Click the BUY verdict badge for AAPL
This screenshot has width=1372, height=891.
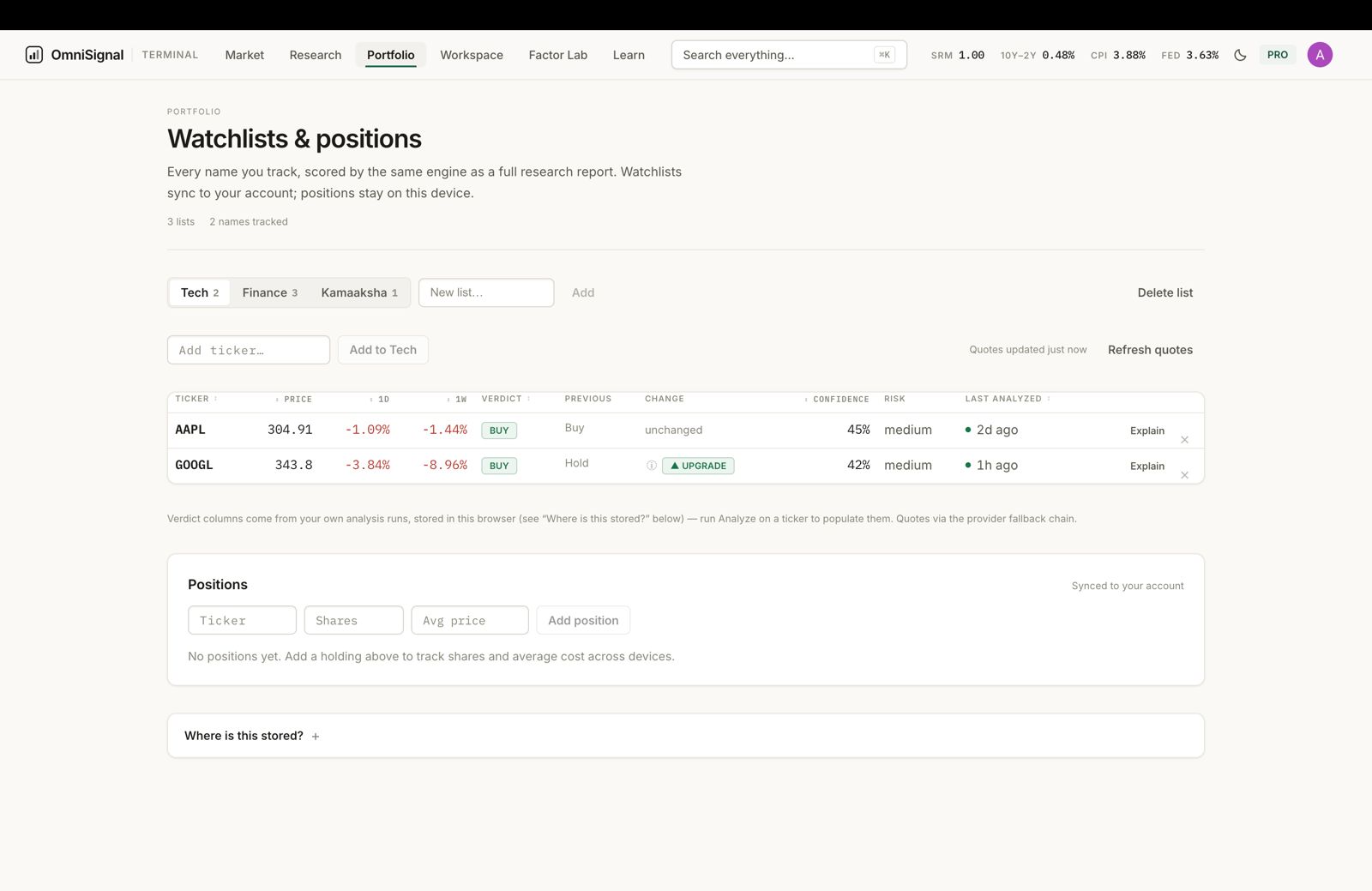[x=499, y=430]
